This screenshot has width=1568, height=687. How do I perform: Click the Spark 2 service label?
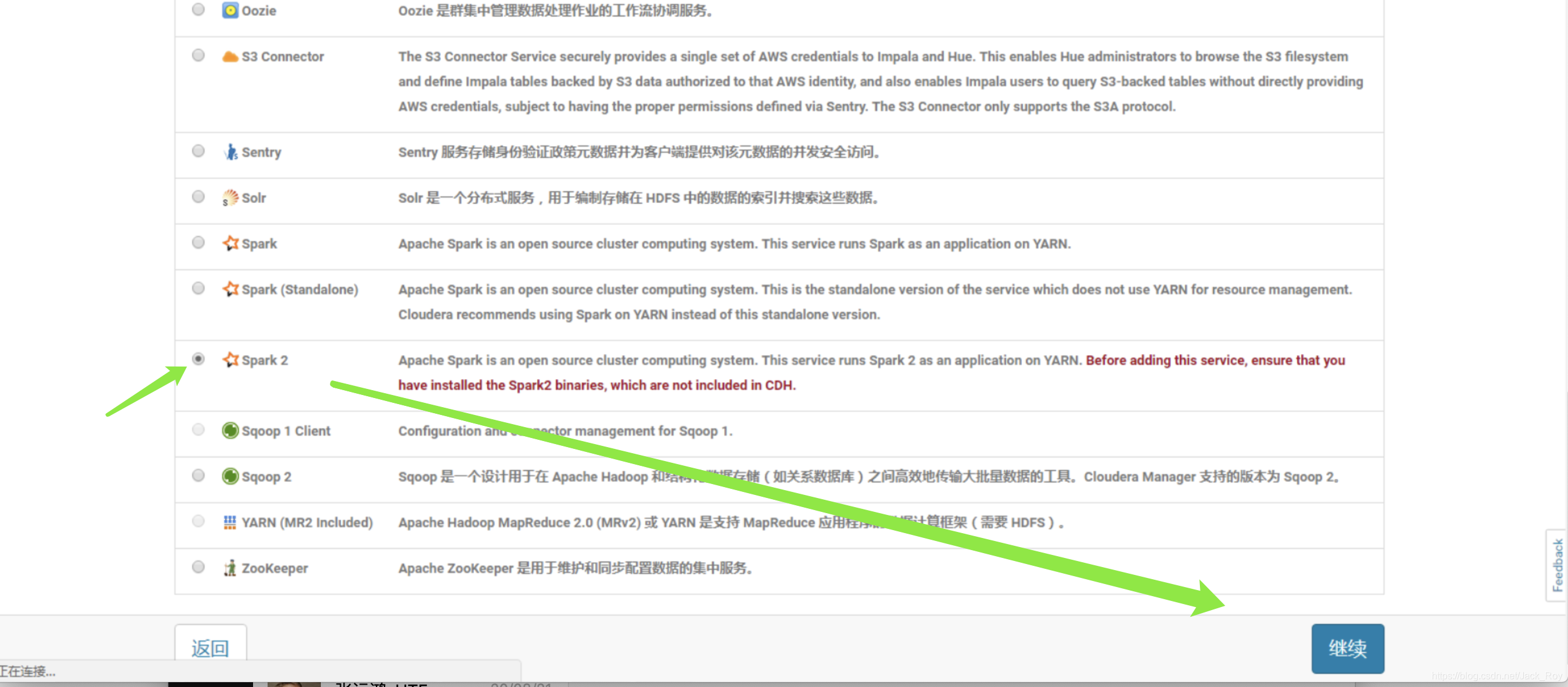265,360
